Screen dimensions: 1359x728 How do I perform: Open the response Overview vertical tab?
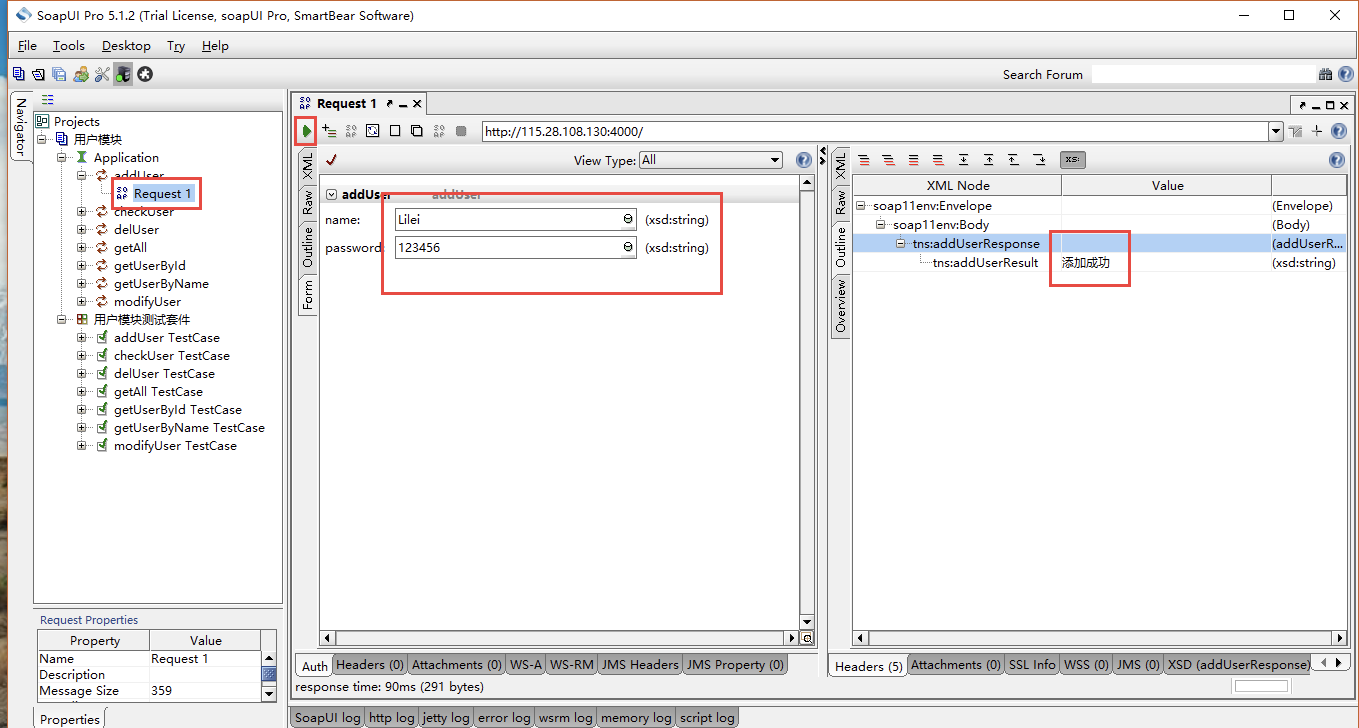[x=840, y=306]
